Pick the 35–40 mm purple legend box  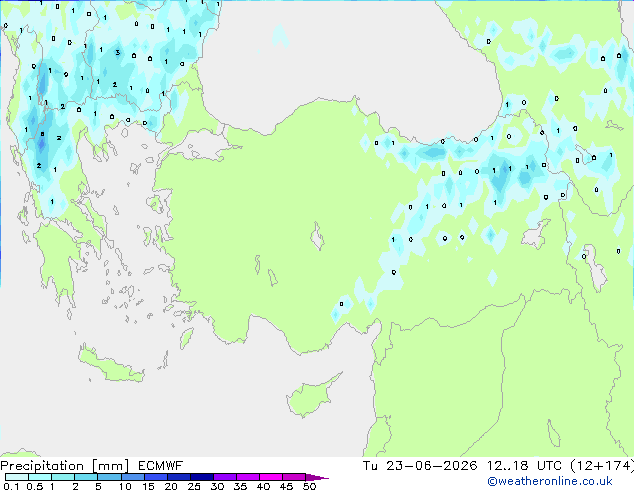pyautogui.click(x=248, y=477)
